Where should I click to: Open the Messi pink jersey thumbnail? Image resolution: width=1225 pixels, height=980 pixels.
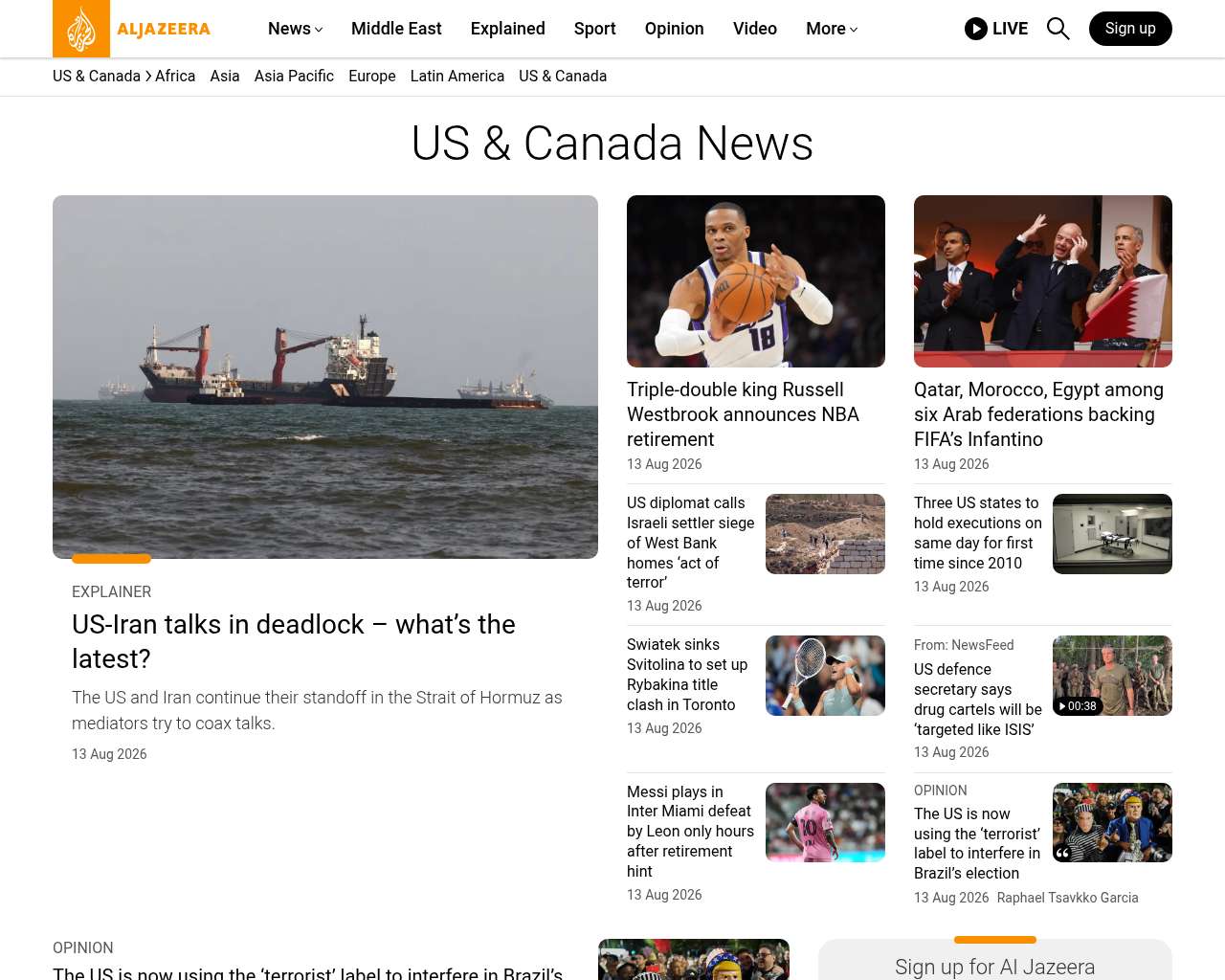[x=825, y=823]
